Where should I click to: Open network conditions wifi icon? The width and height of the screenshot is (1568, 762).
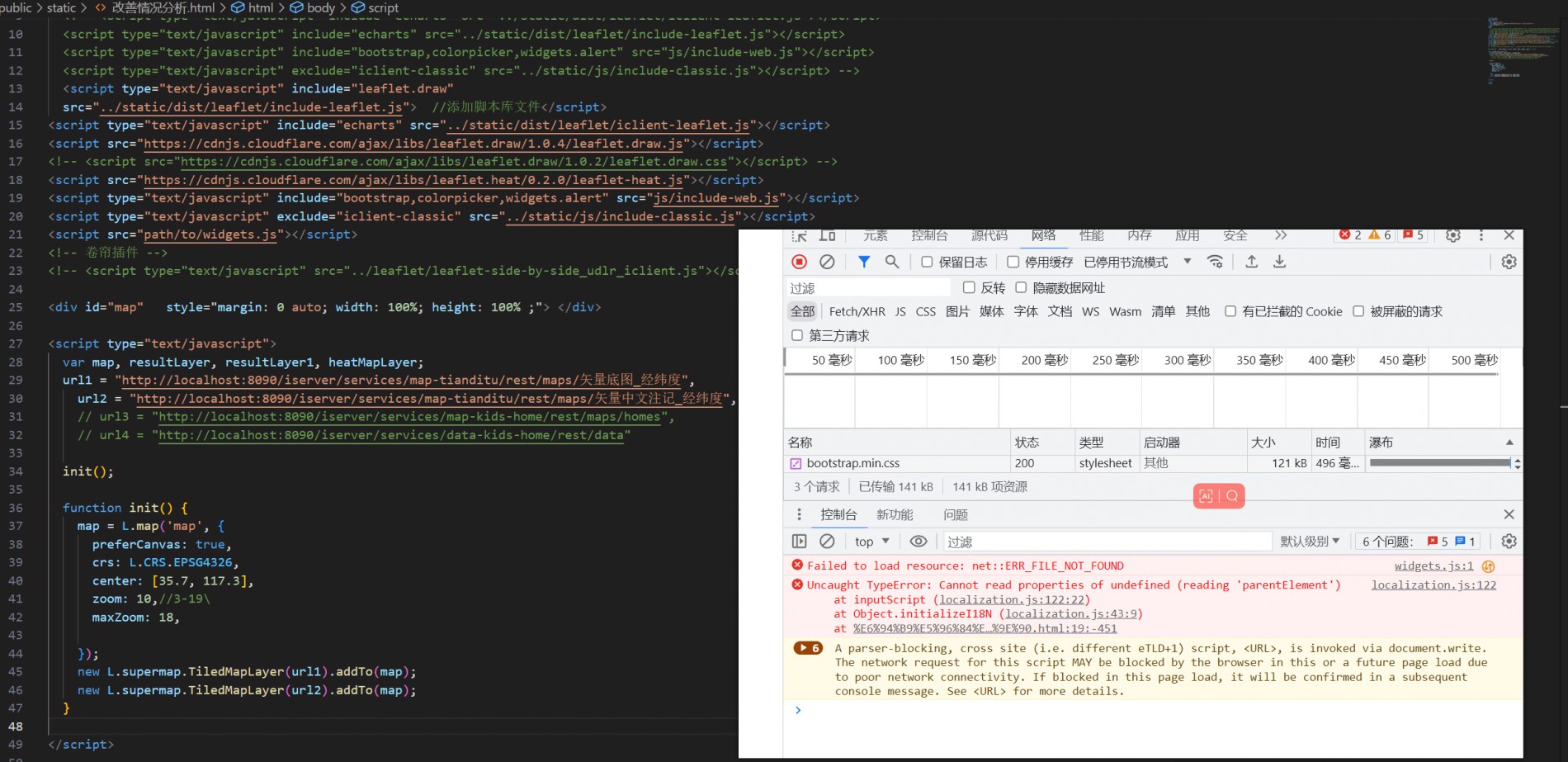click(1215, 262)
